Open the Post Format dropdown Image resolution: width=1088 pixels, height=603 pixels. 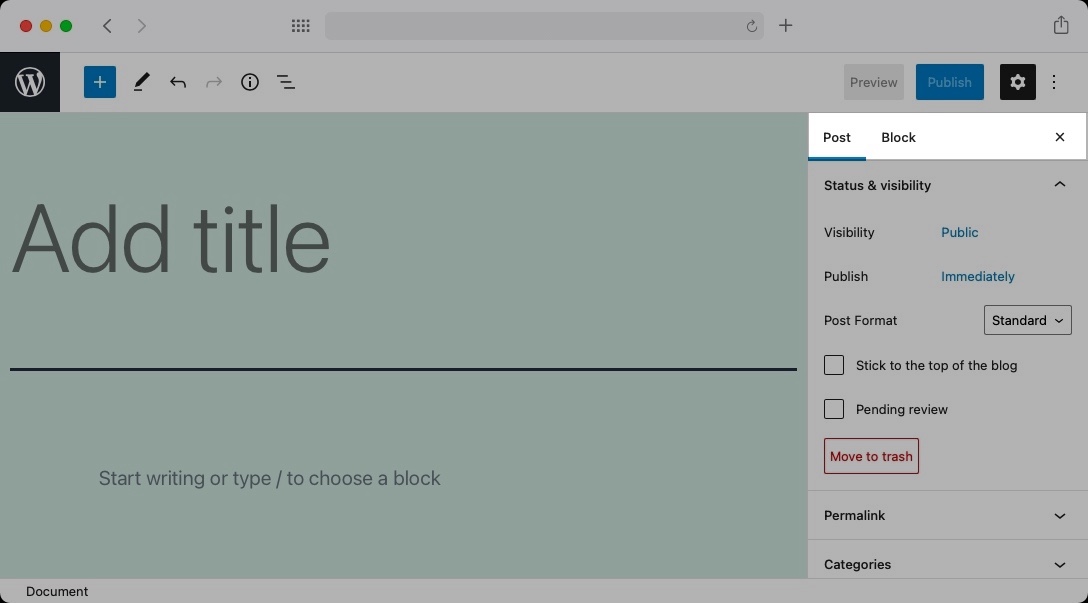coord(1027,320)
